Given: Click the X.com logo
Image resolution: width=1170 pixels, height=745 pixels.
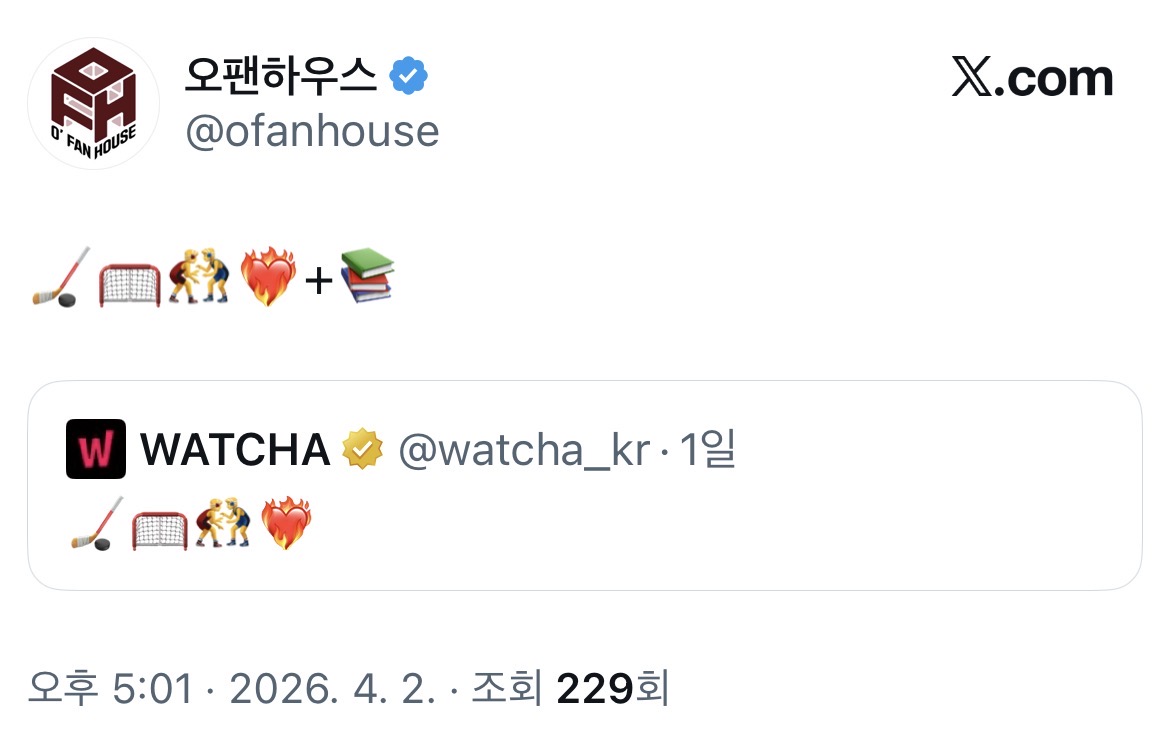Looking at the screenshot, I should [1032, 79].
